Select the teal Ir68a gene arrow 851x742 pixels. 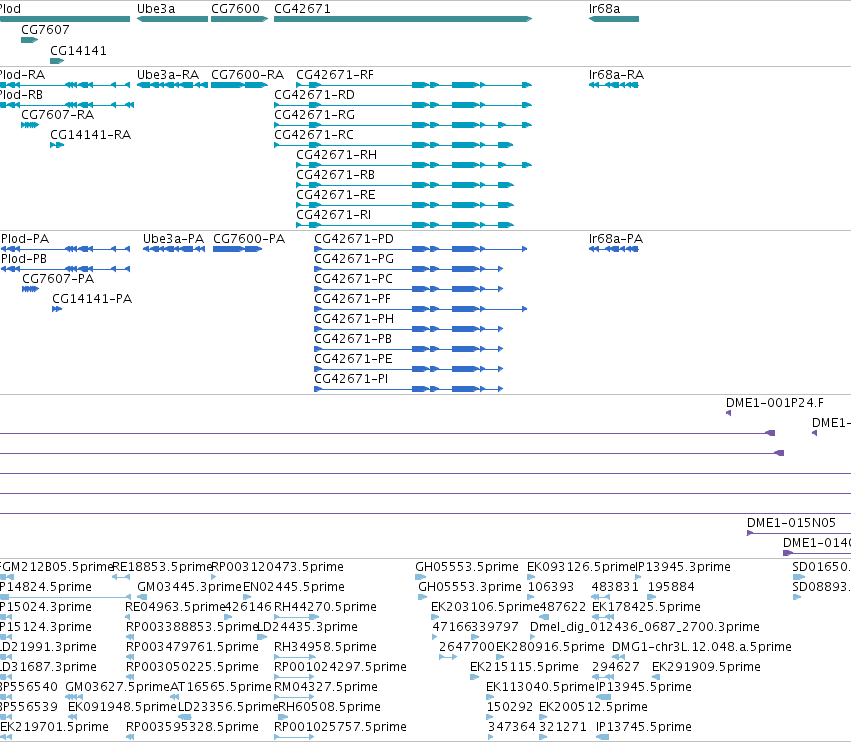(x=614, y=19)
